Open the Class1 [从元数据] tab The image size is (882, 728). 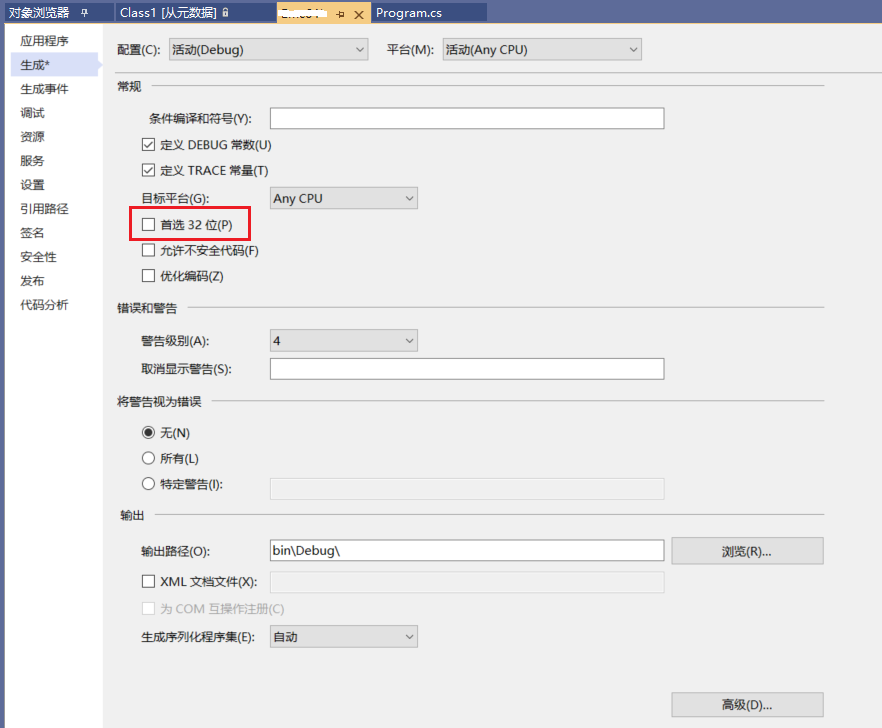click(x=168, y=12)
